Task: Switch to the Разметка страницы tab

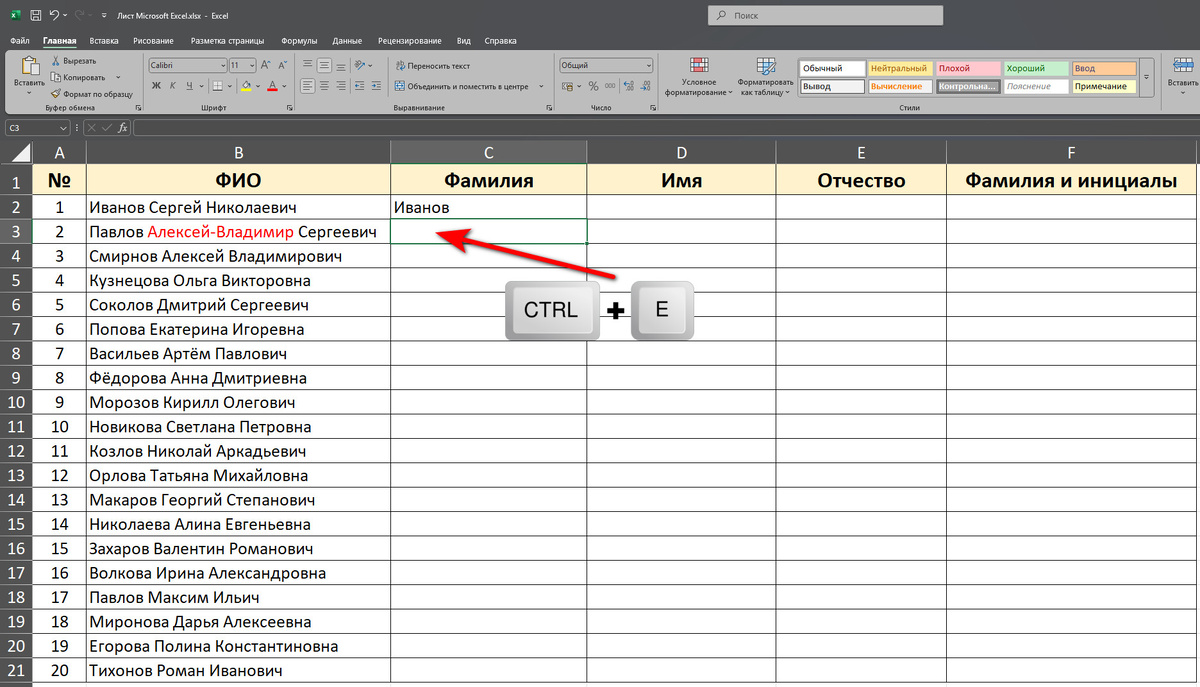Action: (227, 41)
